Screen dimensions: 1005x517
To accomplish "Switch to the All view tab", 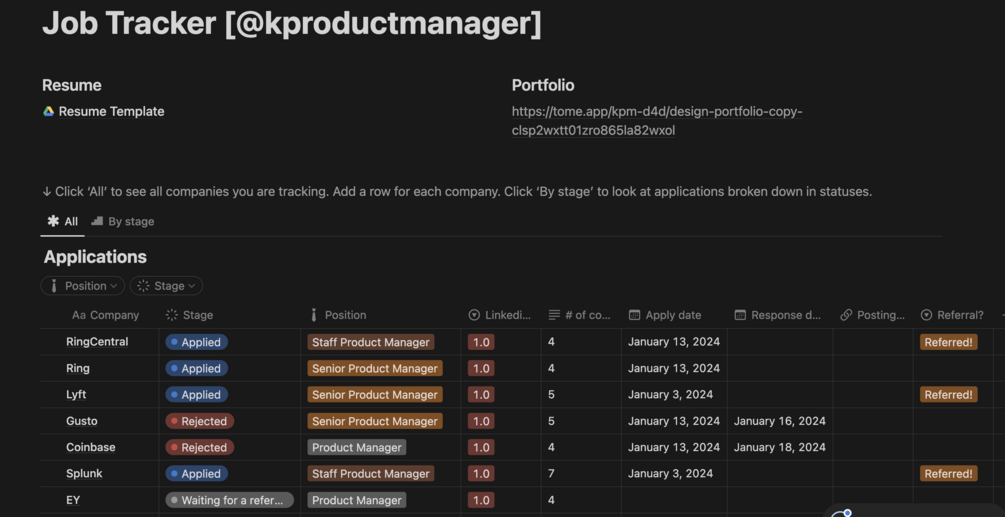I will [62, 221].
